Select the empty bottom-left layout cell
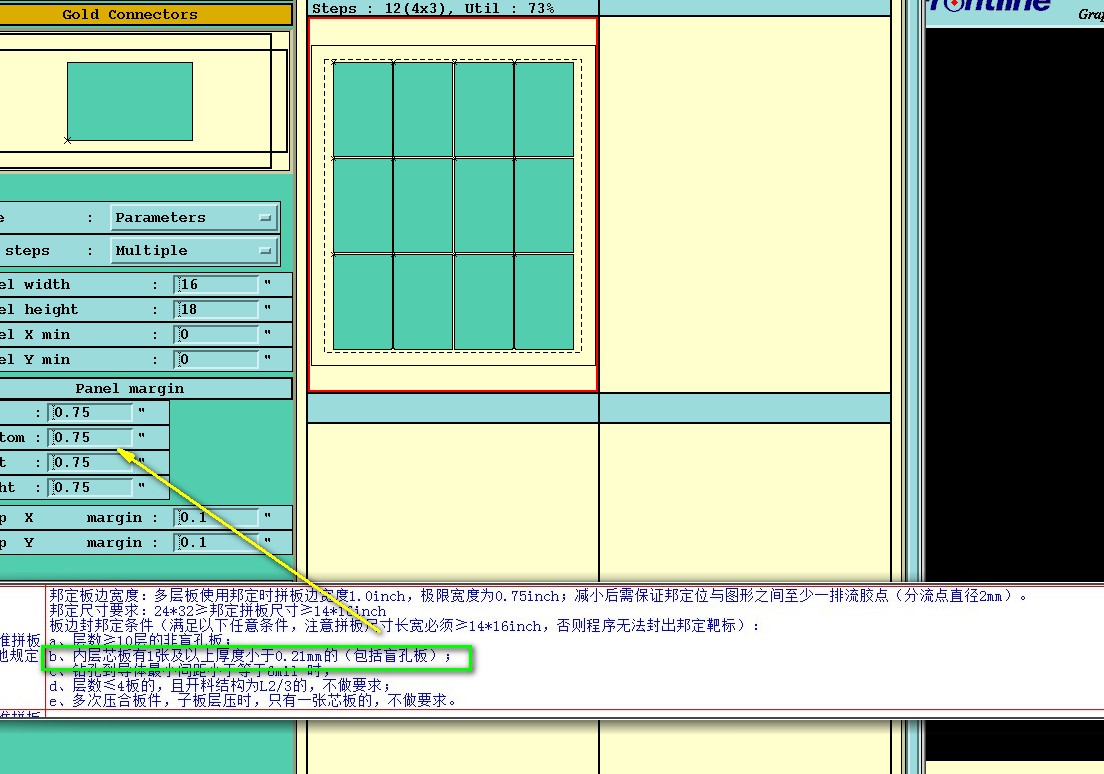Image resolution: width=1104 pixels, height=774 pixels. (x=453, y=599)
